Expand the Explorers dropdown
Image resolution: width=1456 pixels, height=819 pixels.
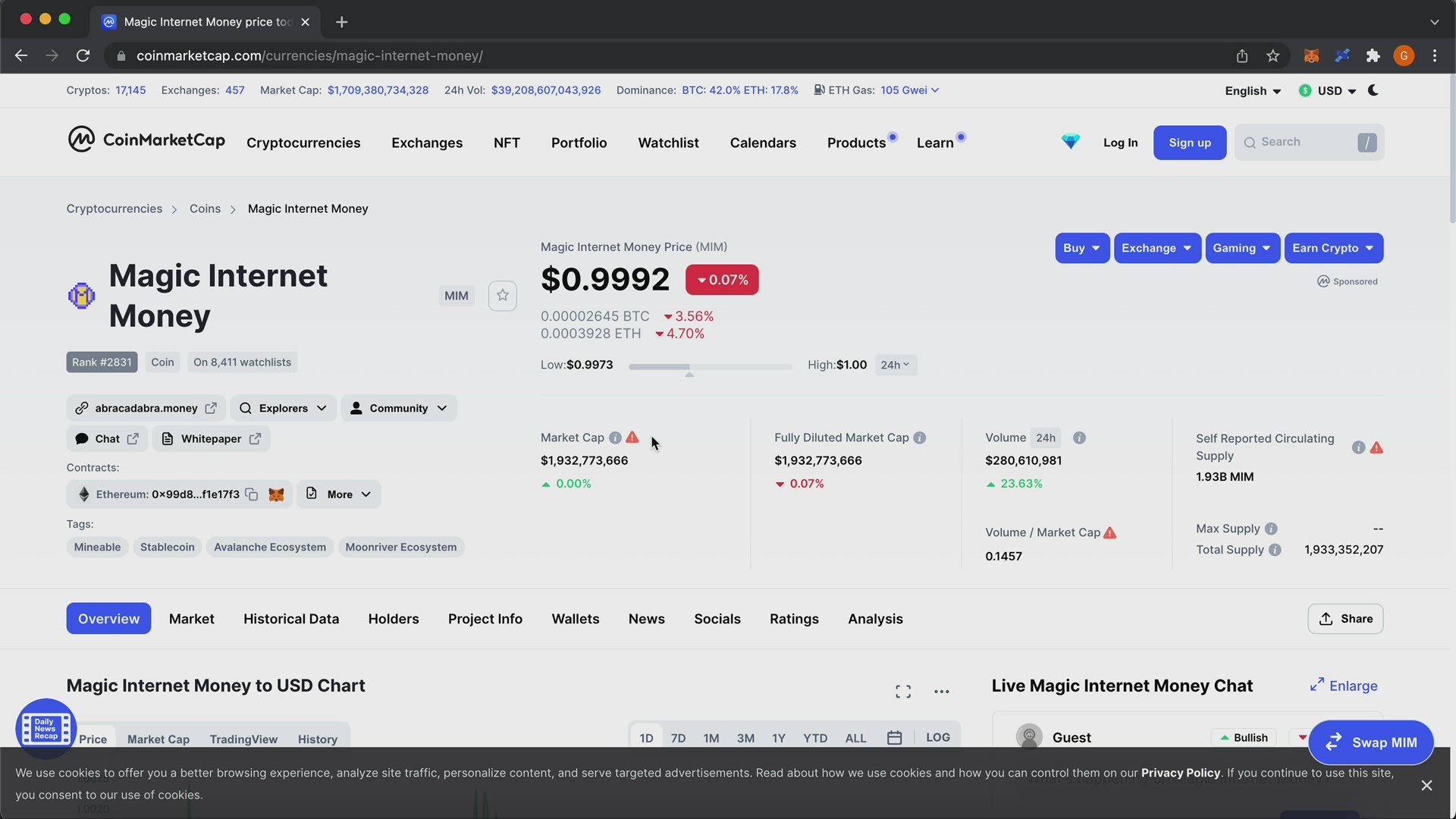284,408
